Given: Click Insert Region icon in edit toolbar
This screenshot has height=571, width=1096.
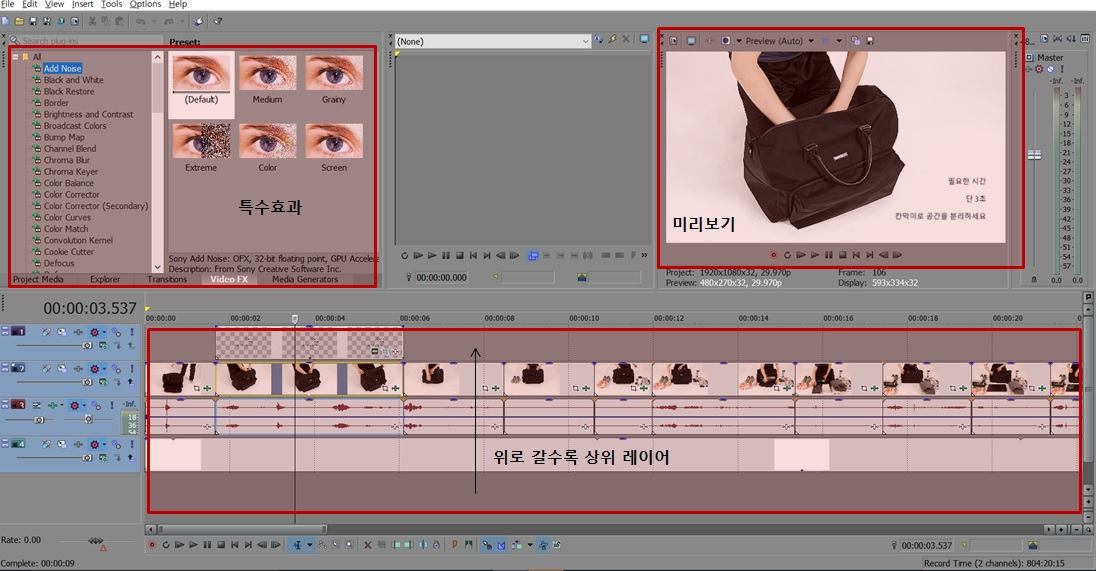Looking at the screenshot, I should (x=468, y=545).
